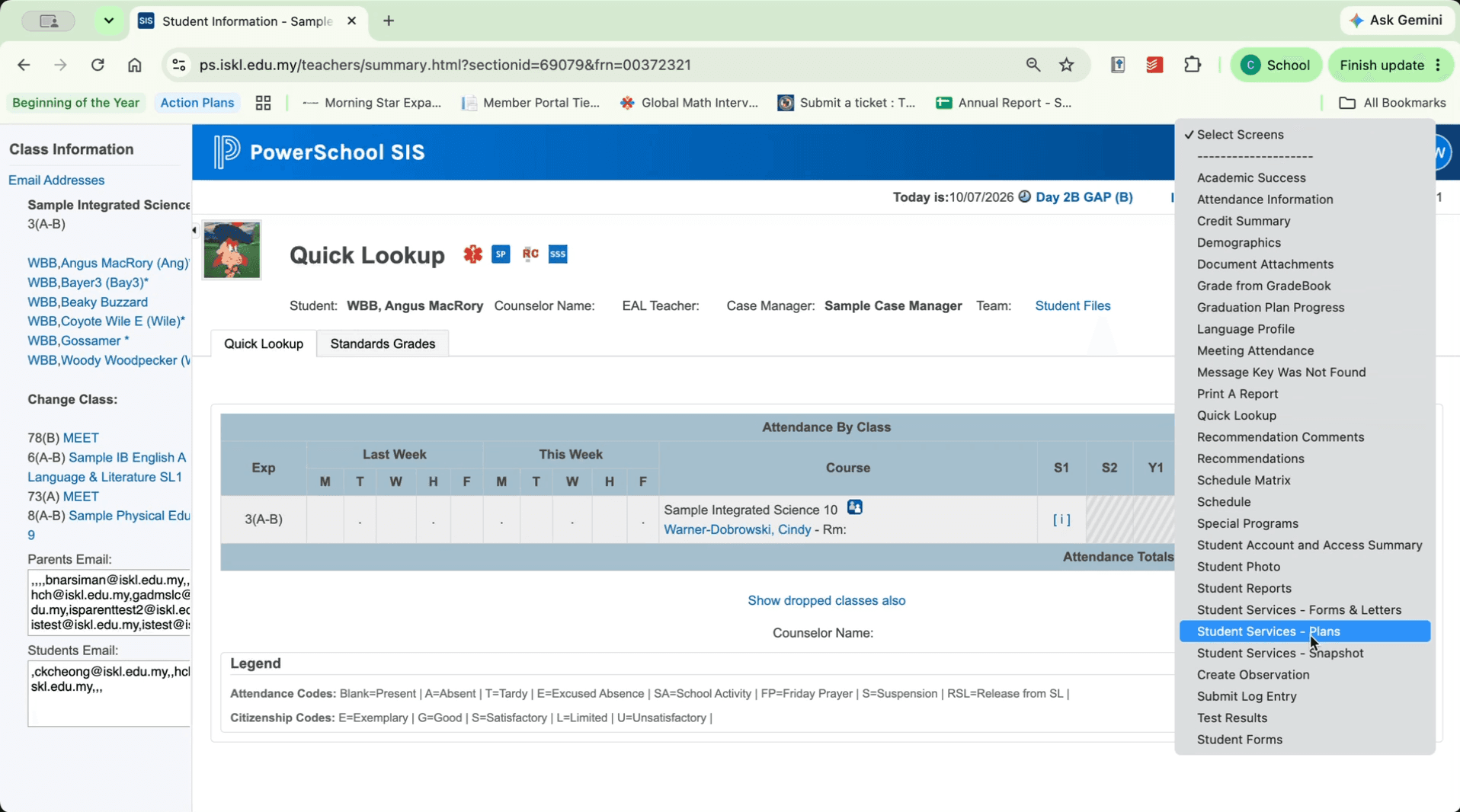The width and height of the screenshot is (1460, 812).
Task: Open the zoom magnifier icon in address bar
Action: click(1033, 65)
